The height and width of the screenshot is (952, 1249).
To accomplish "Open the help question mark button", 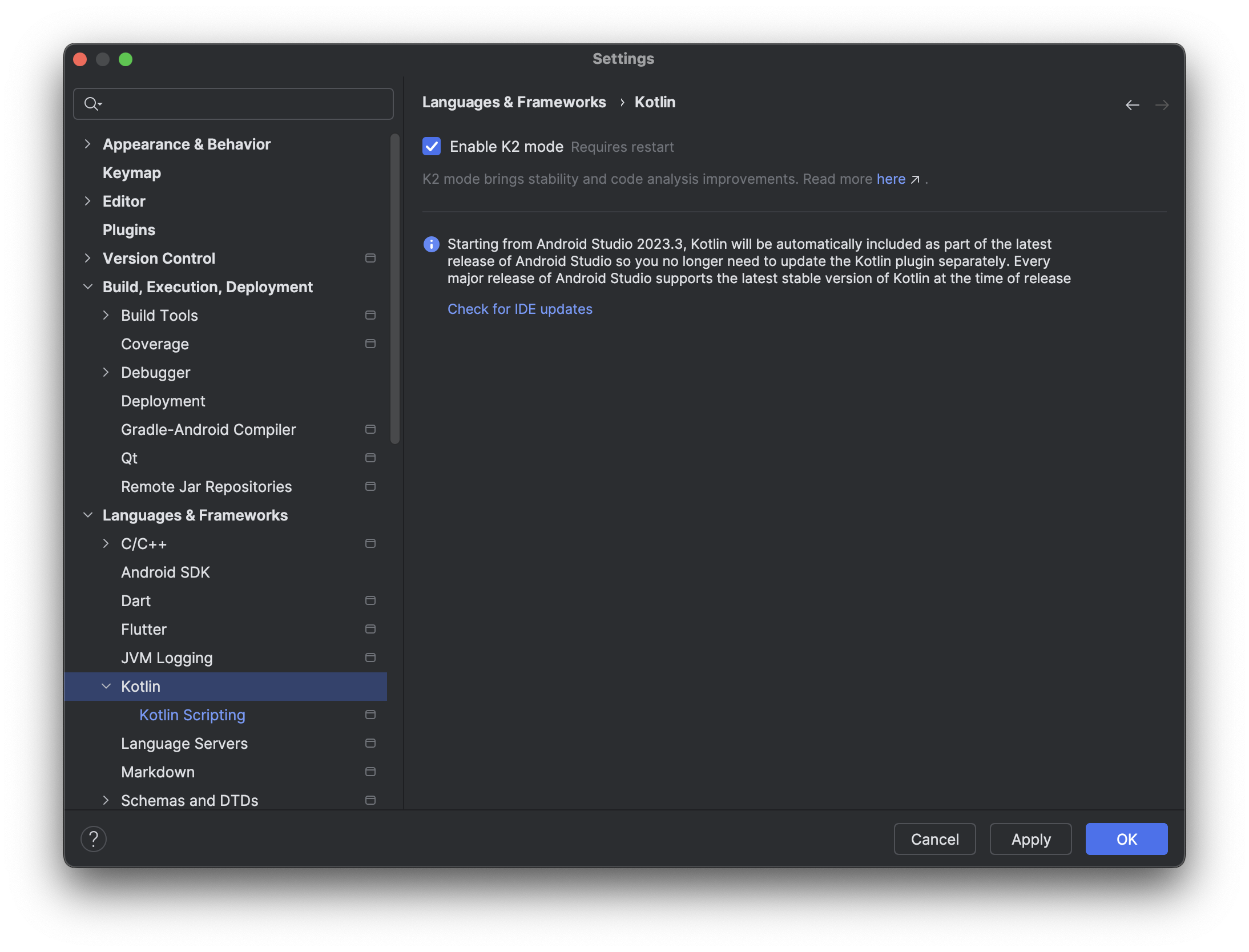I will (x=94, y=838).
